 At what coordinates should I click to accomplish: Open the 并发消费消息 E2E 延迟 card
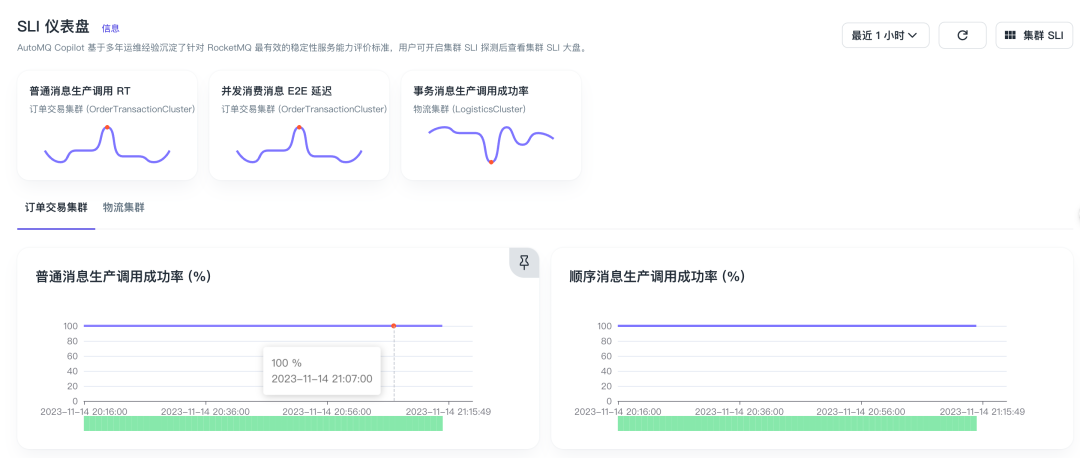coord(299,125)
